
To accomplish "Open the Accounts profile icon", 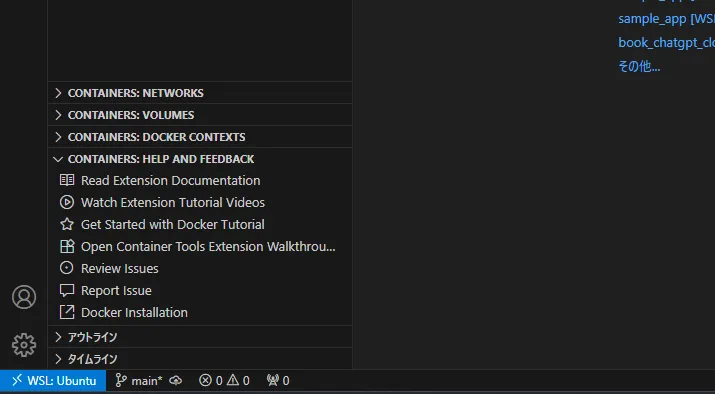I will click(24, 297).
